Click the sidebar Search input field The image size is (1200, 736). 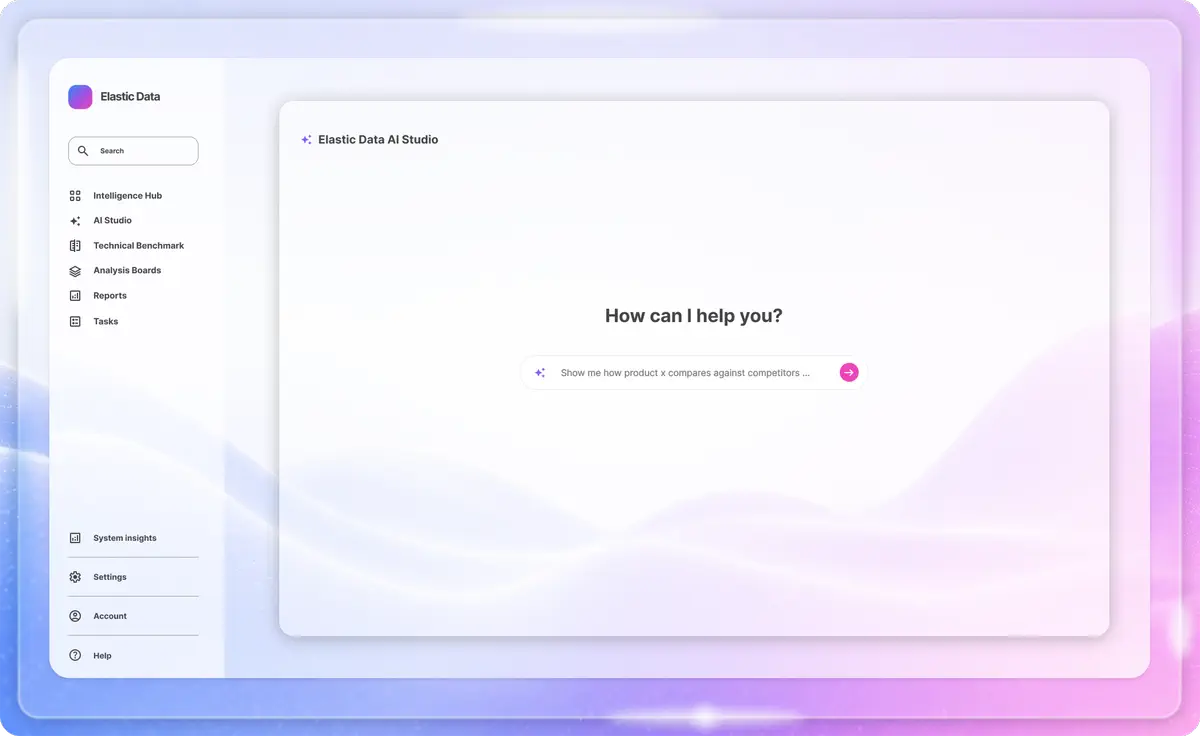point(133,151)
